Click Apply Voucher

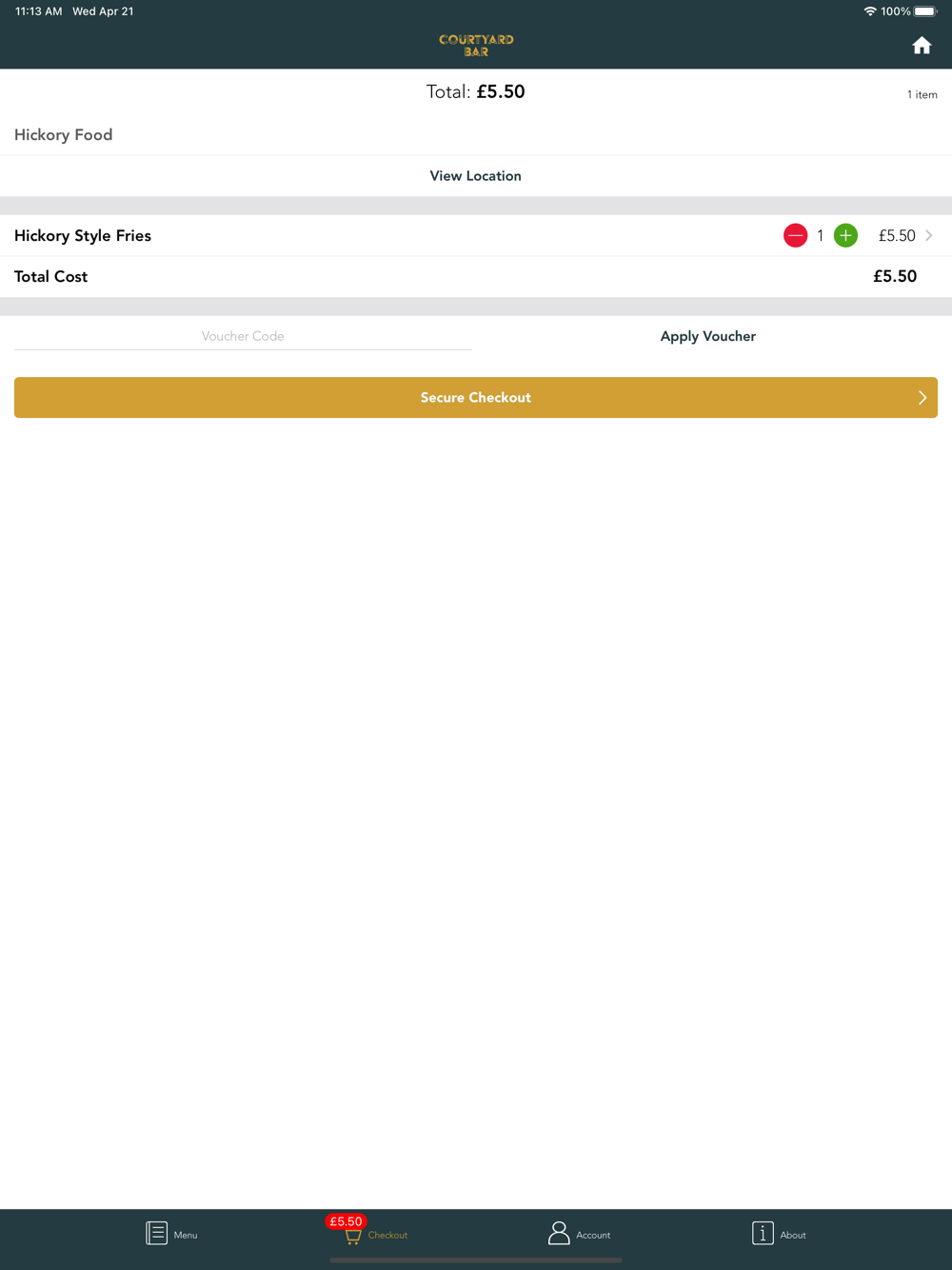click(x=708, y=336)
